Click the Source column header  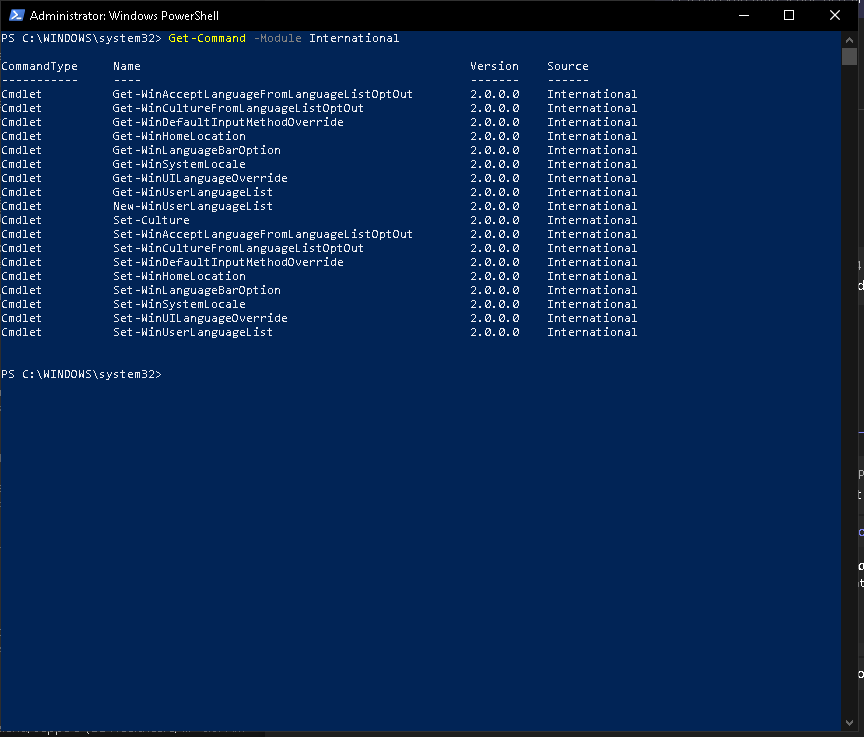(x=568, y=66)
